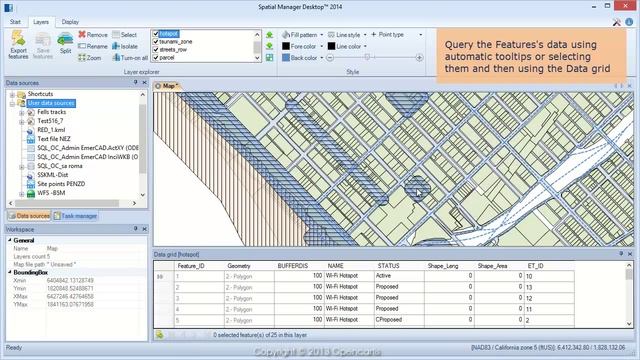Viewport: 640px width, 360px height.
Task: Click the Active status cell in row 1
Action: click(x=399, y=276)
